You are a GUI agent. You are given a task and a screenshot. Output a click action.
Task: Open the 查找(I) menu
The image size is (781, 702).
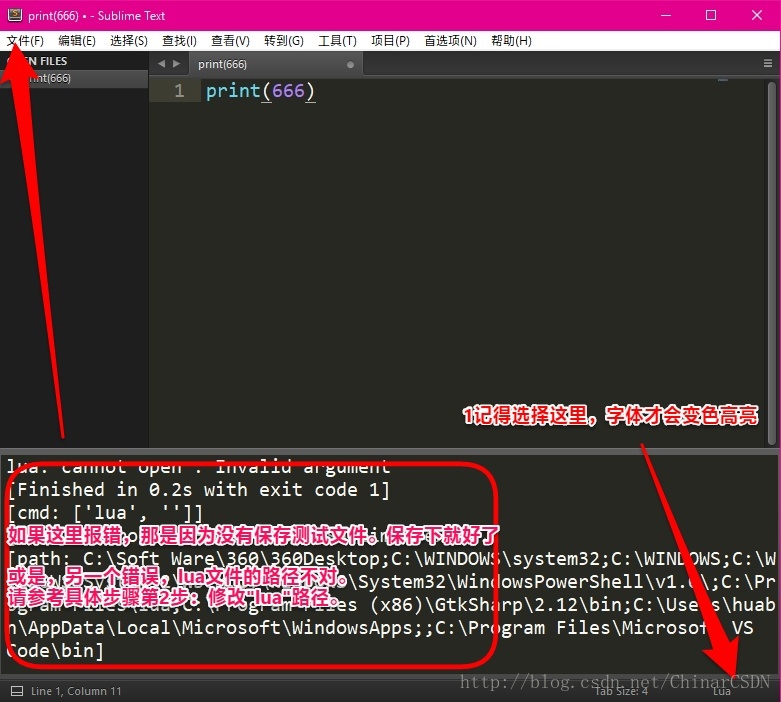pos(179,41)
